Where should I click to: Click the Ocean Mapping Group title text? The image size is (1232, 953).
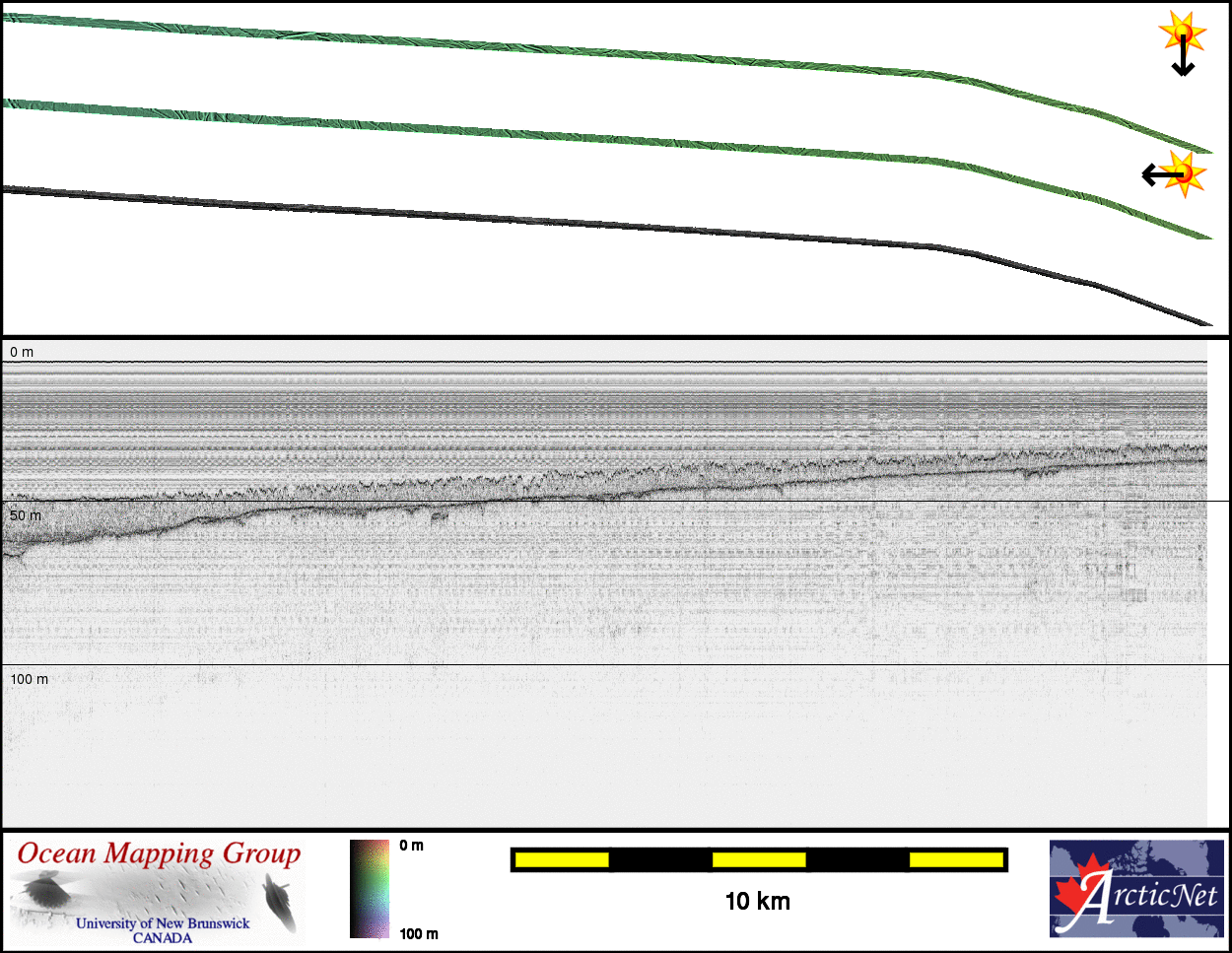159,853
